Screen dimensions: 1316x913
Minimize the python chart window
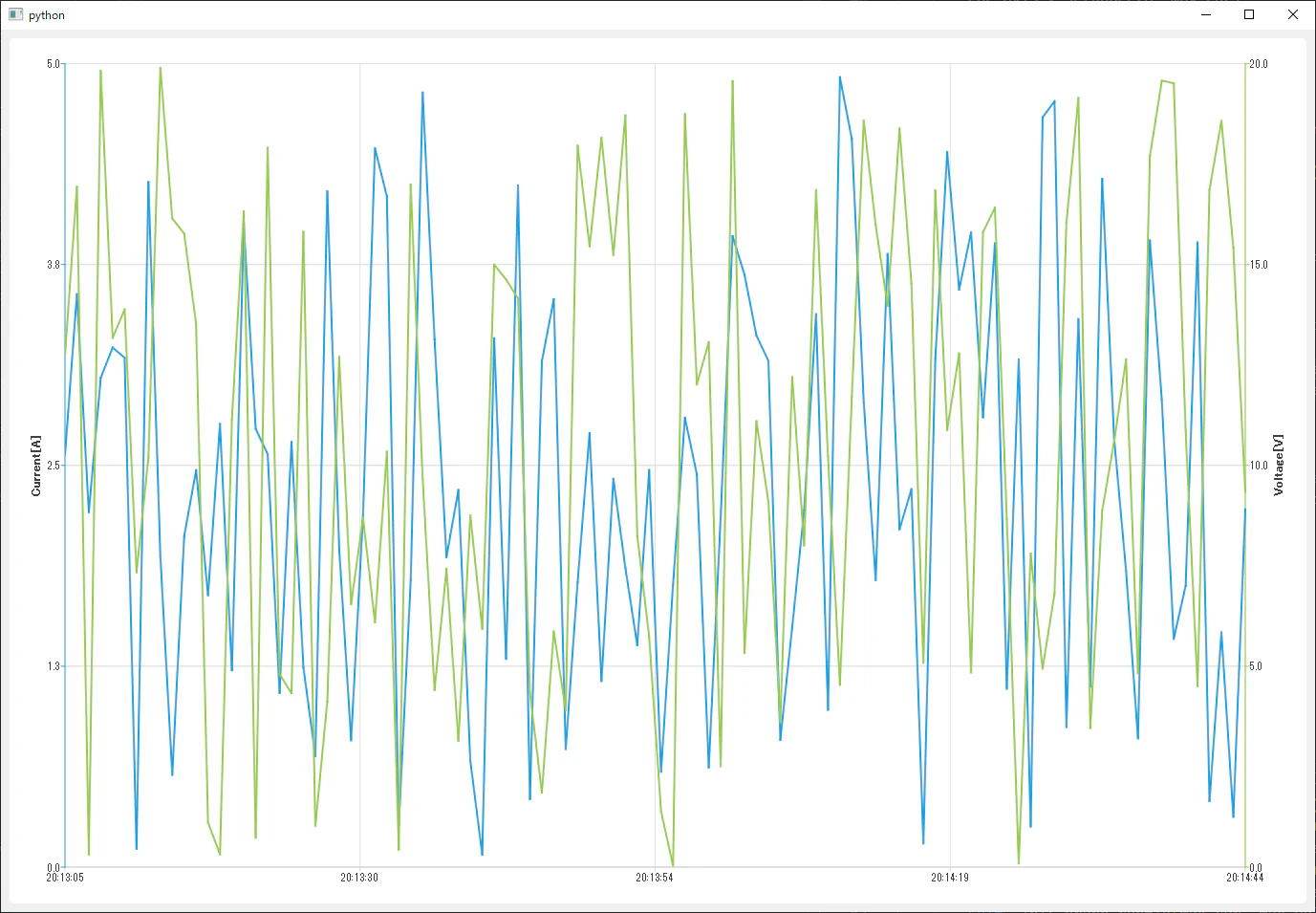(x=1206, y=15)
